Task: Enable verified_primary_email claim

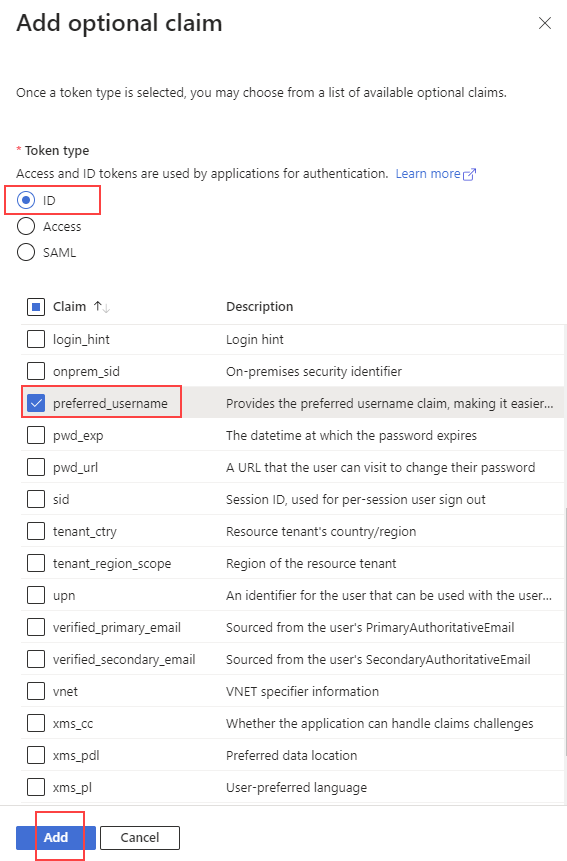Action: pos(36,627)
